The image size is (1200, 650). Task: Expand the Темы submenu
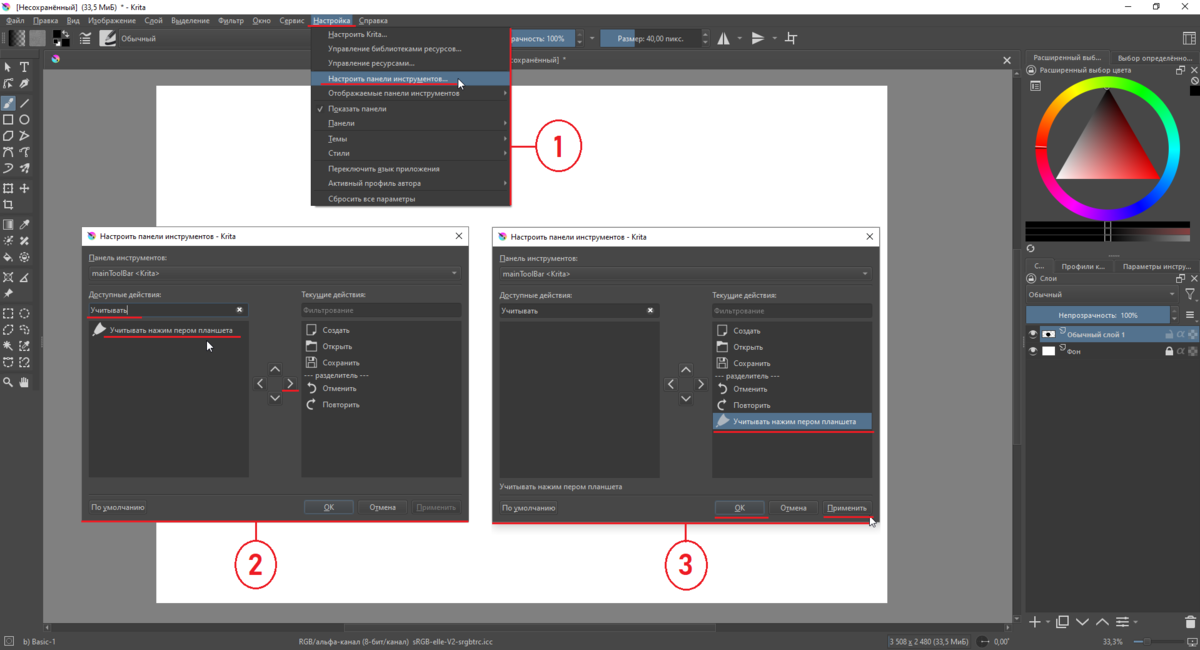[411, 138]
